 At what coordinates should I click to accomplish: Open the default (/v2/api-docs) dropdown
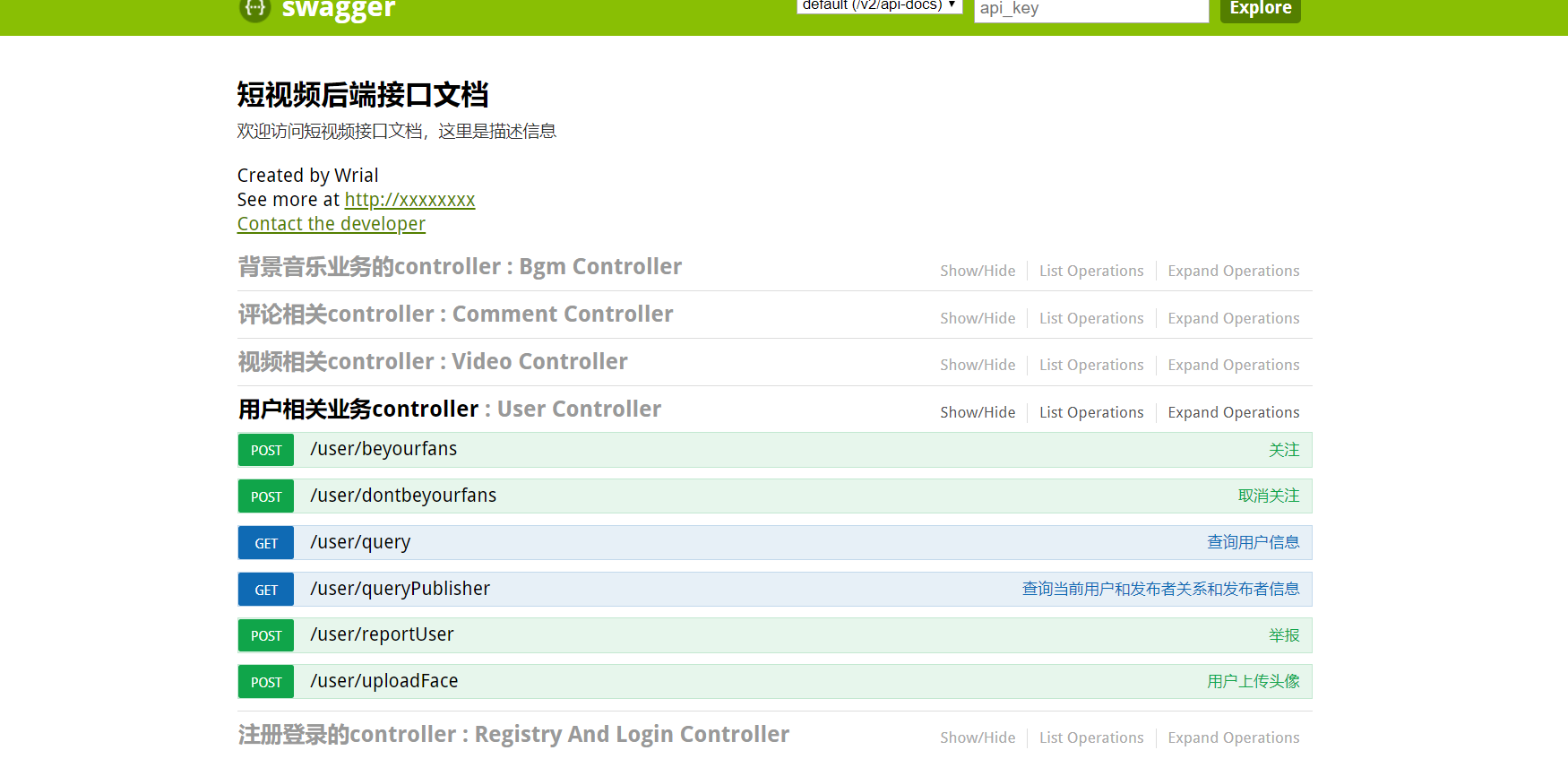[x=880, y=5]
